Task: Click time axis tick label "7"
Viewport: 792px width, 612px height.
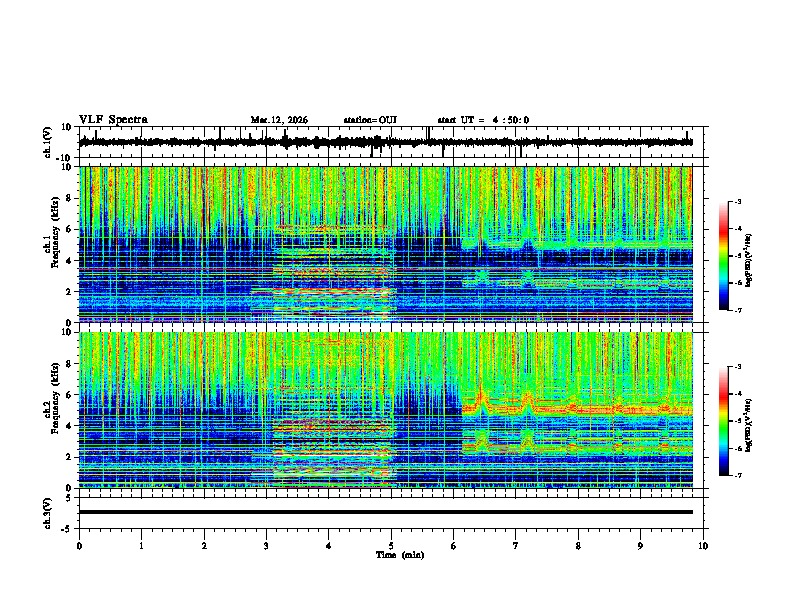Action: click(x=516, y=546)
